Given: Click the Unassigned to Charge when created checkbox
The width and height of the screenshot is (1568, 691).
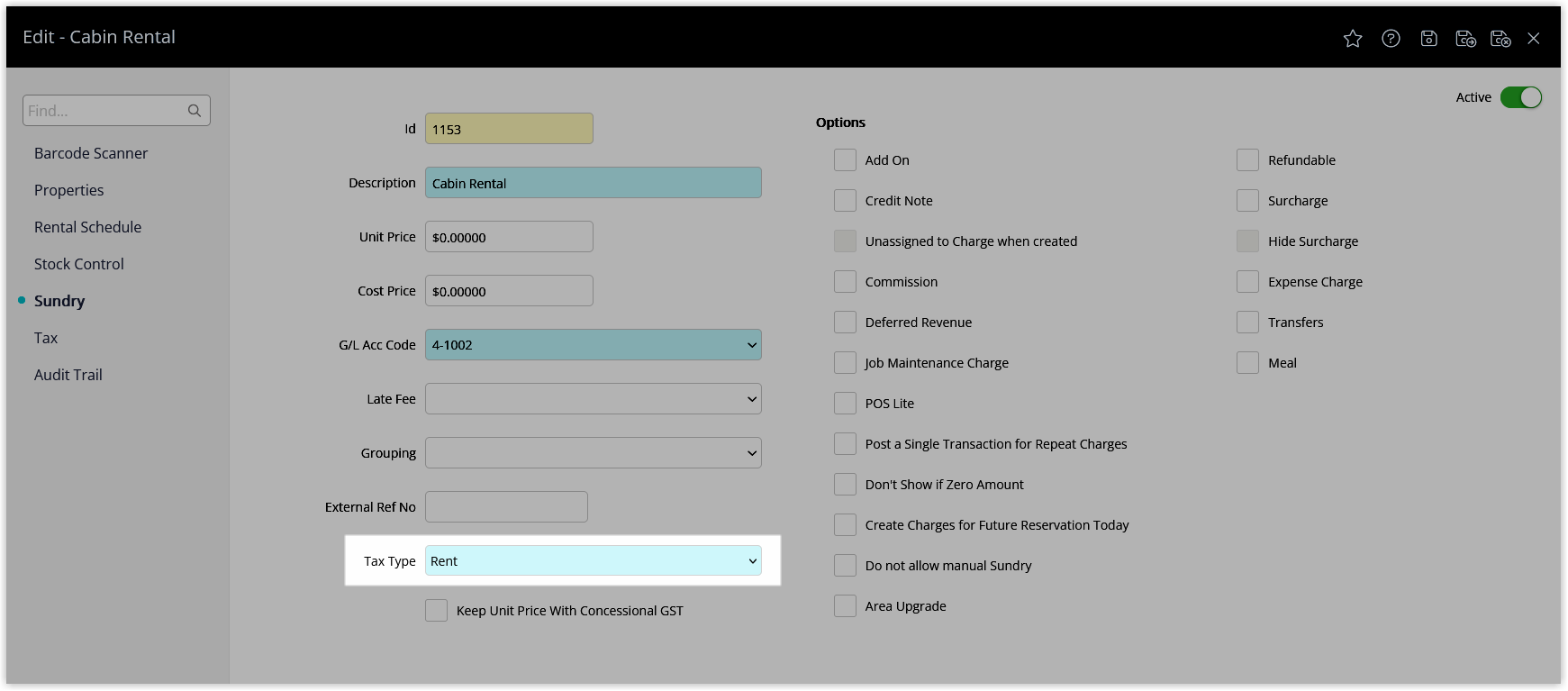Looking at the screenshot, I should (x=845, y=241).
